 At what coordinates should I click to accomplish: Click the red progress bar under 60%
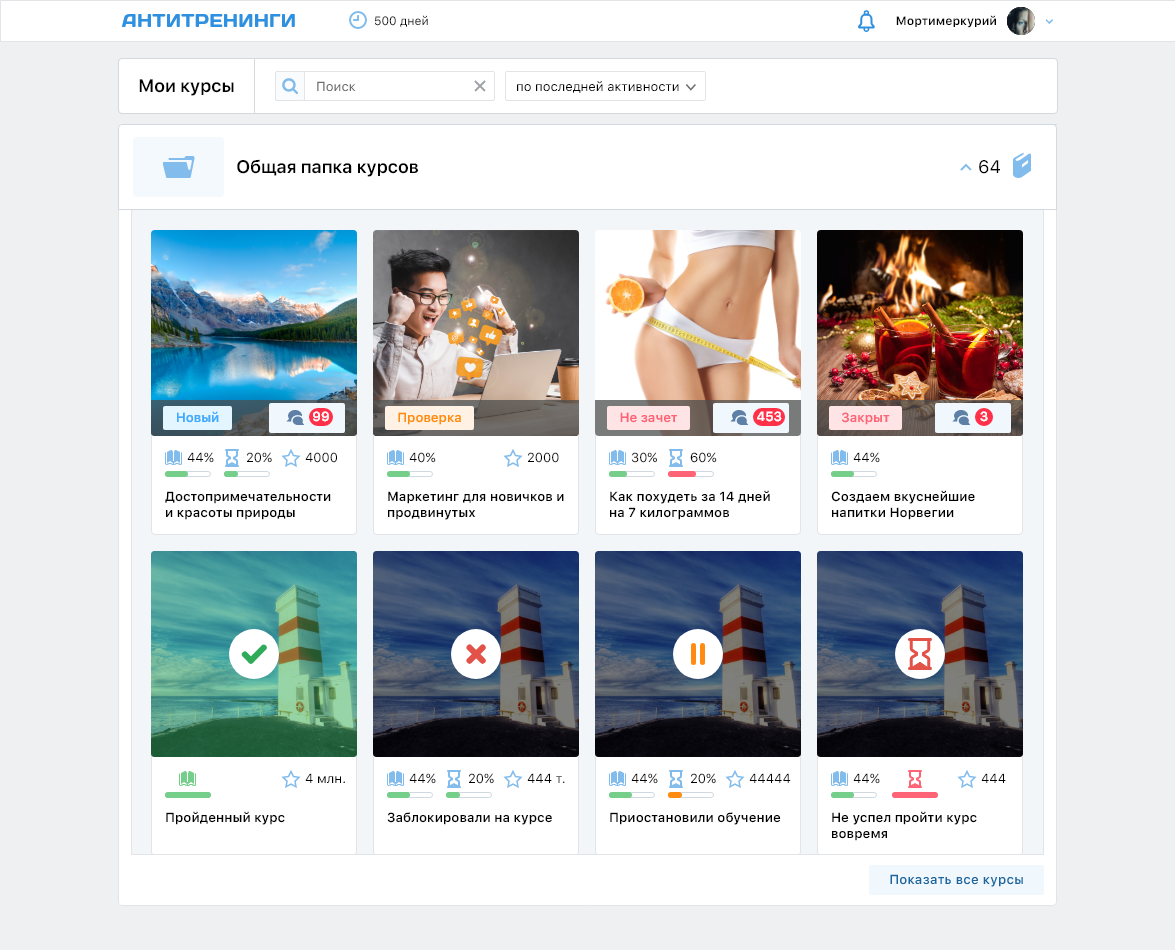tap(690, 474)
